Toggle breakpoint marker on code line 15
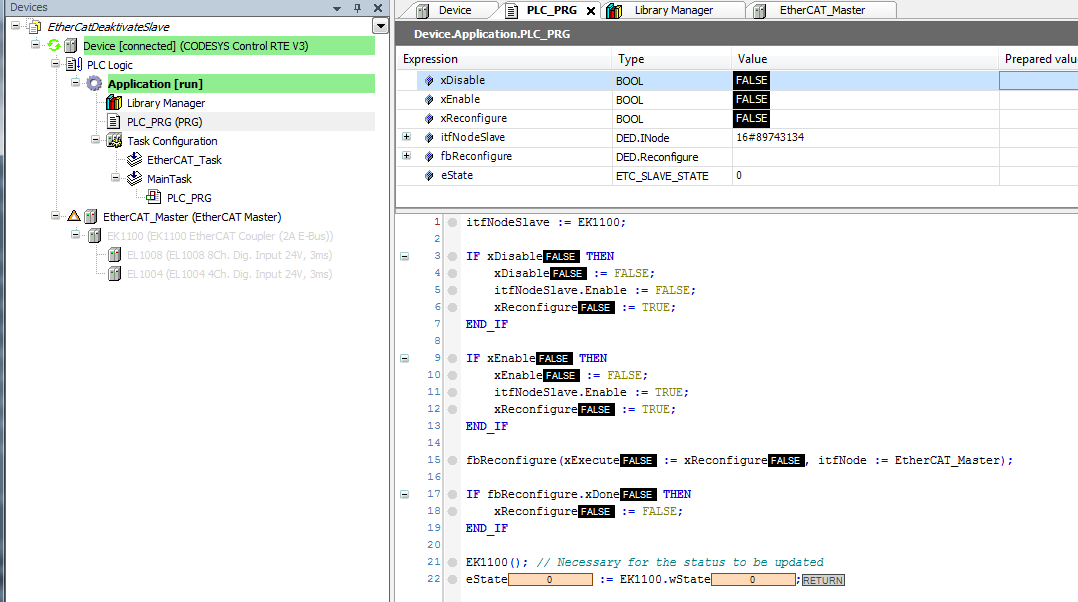Image resolution: width=1078 pixels, height=602 pixels. 452,460
